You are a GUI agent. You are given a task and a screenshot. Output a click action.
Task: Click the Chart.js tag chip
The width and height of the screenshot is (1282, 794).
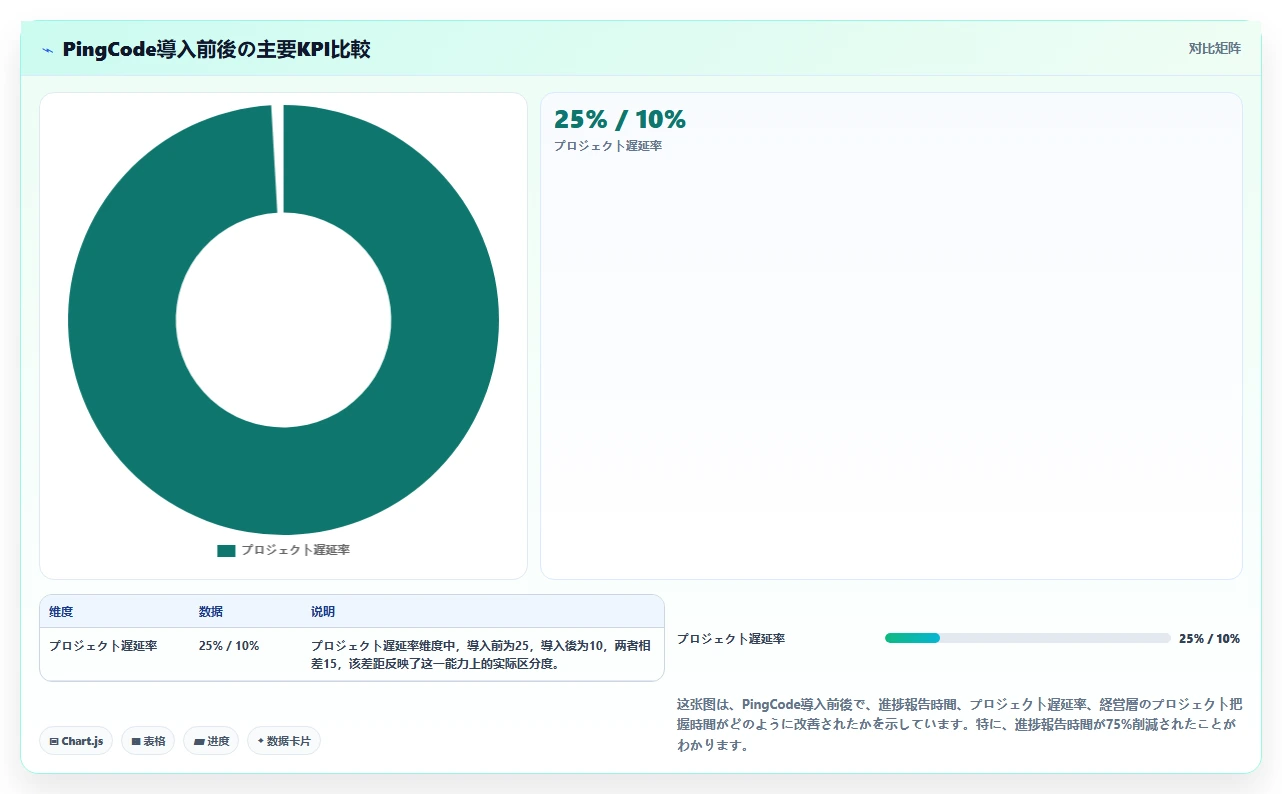76,741
